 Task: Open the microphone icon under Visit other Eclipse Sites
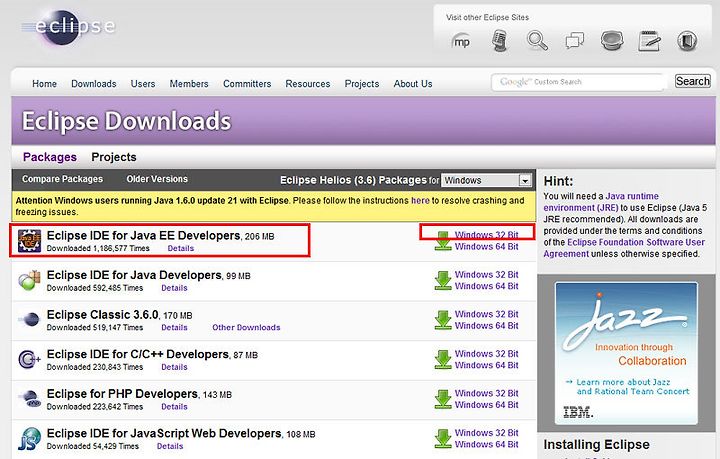click(500, 41)
